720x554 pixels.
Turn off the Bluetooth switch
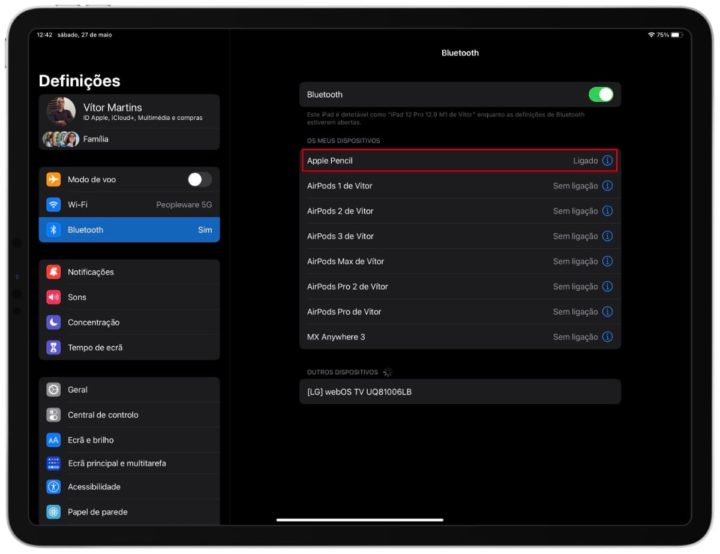pyautogui.click(x=601, y=95)
